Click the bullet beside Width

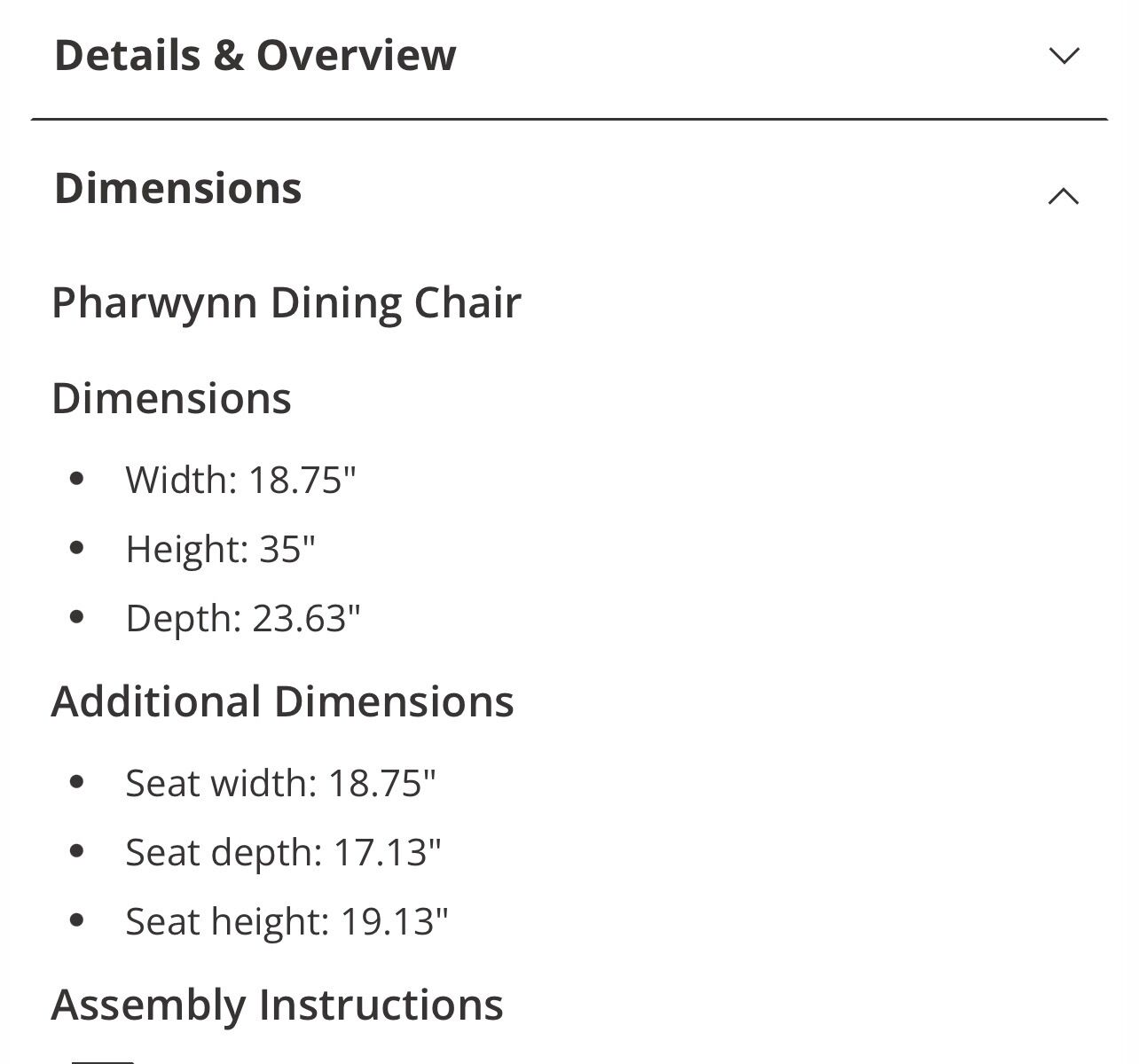pos(76,479)
